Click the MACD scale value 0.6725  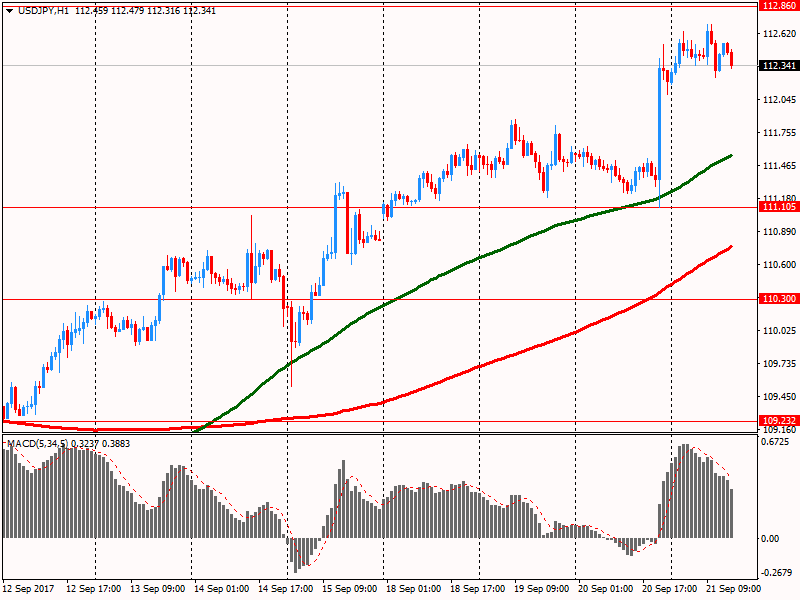(x=775, y=442)
